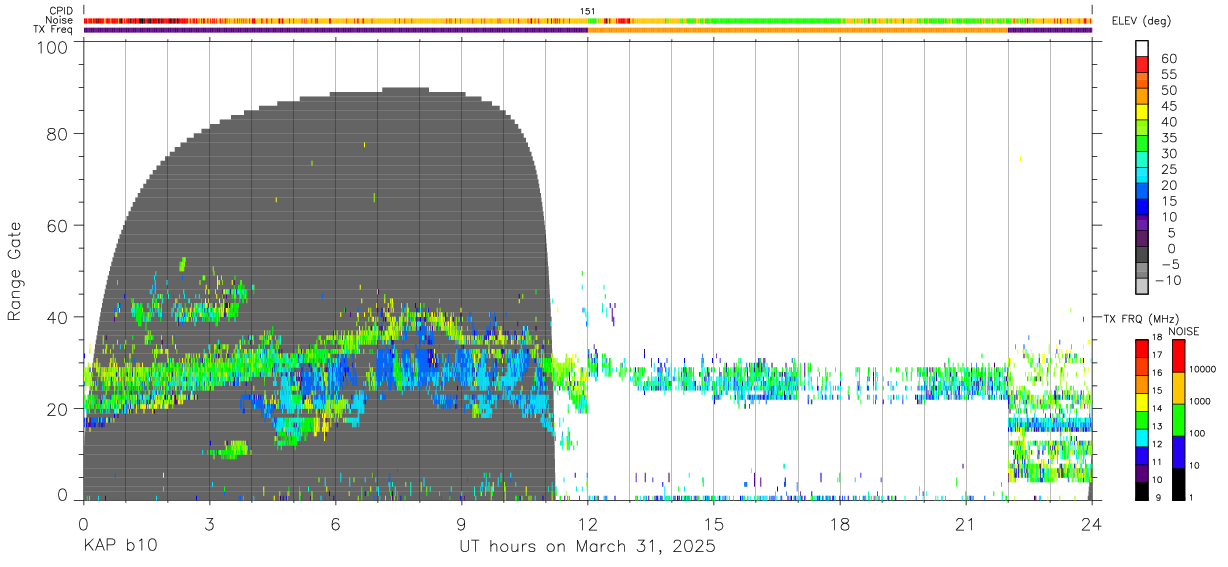Click x-axis tick label 12
This screenshot has height=567, width=1228.
tap(588, 524)
